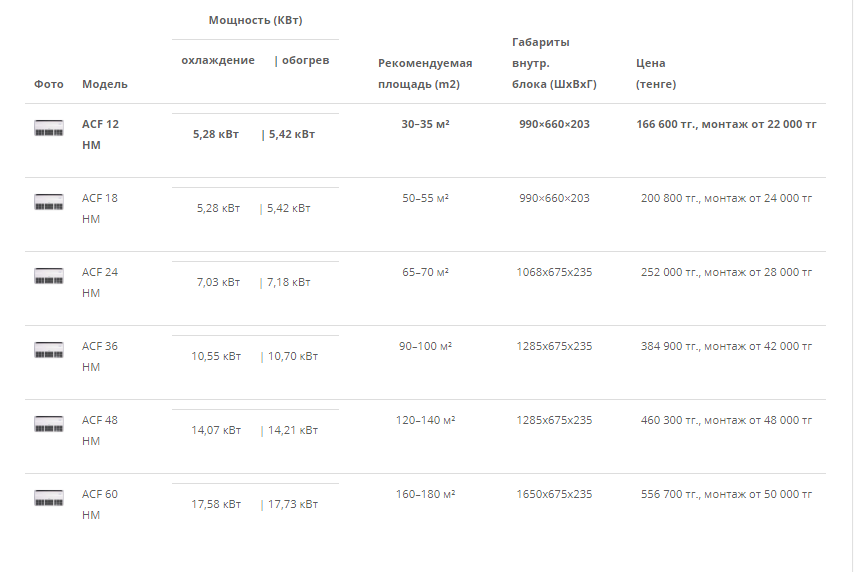
Task: Click the ACF 18 HM product photo
Action: (x=49, y=202)
